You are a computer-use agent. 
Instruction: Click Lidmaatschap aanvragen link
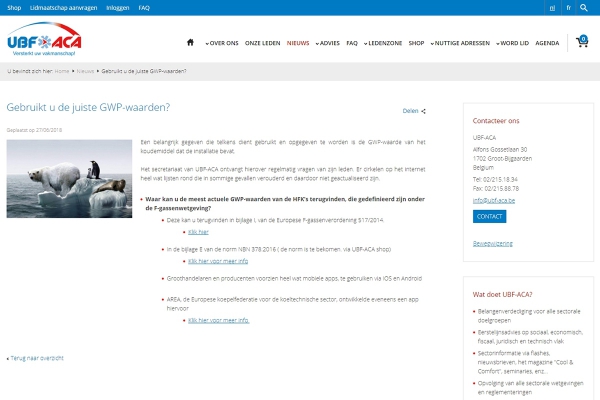pos(64,8)
